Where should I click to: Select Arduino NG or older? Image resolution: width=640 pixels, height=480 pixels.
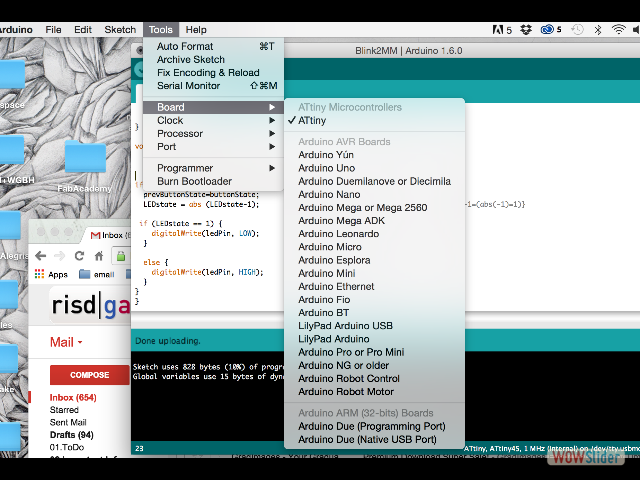(x=374, y=365)
